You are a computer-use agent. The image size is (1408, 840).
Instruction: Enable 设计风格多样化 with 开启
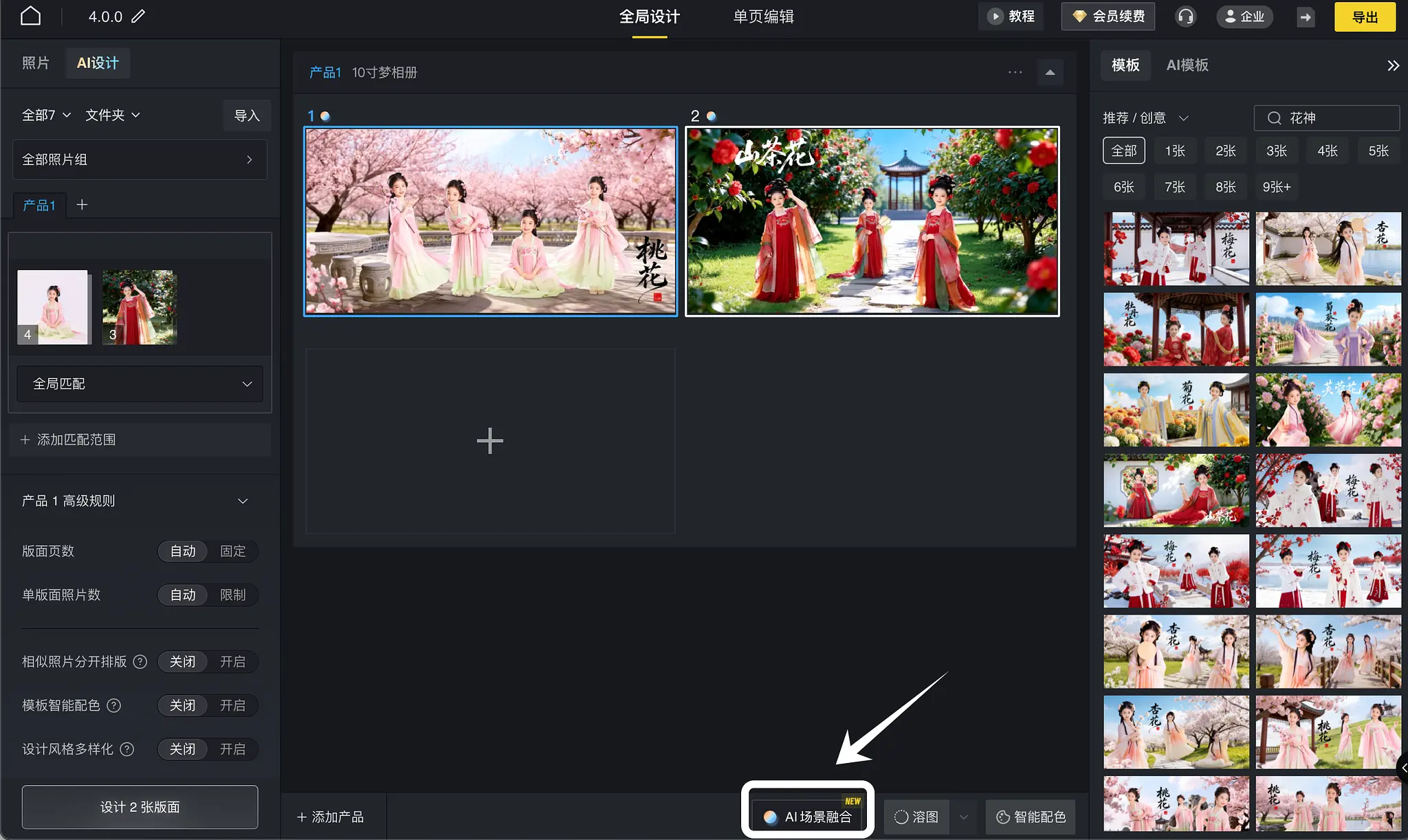pyautogui.click(x=232, y=749)
